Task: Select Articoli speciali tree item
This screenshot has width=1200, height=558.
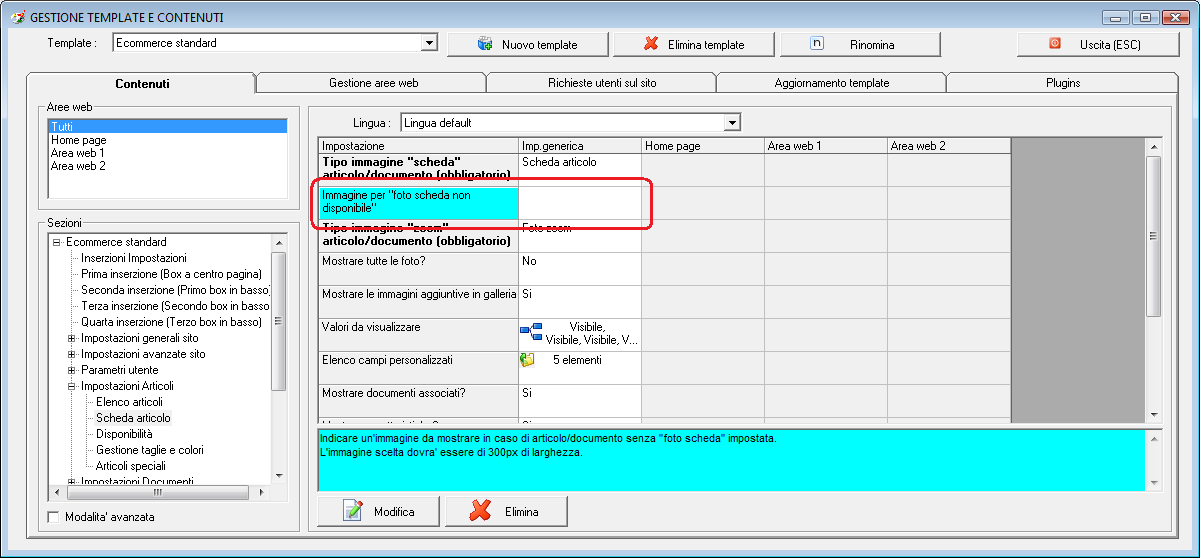Action: click(131, 466)
